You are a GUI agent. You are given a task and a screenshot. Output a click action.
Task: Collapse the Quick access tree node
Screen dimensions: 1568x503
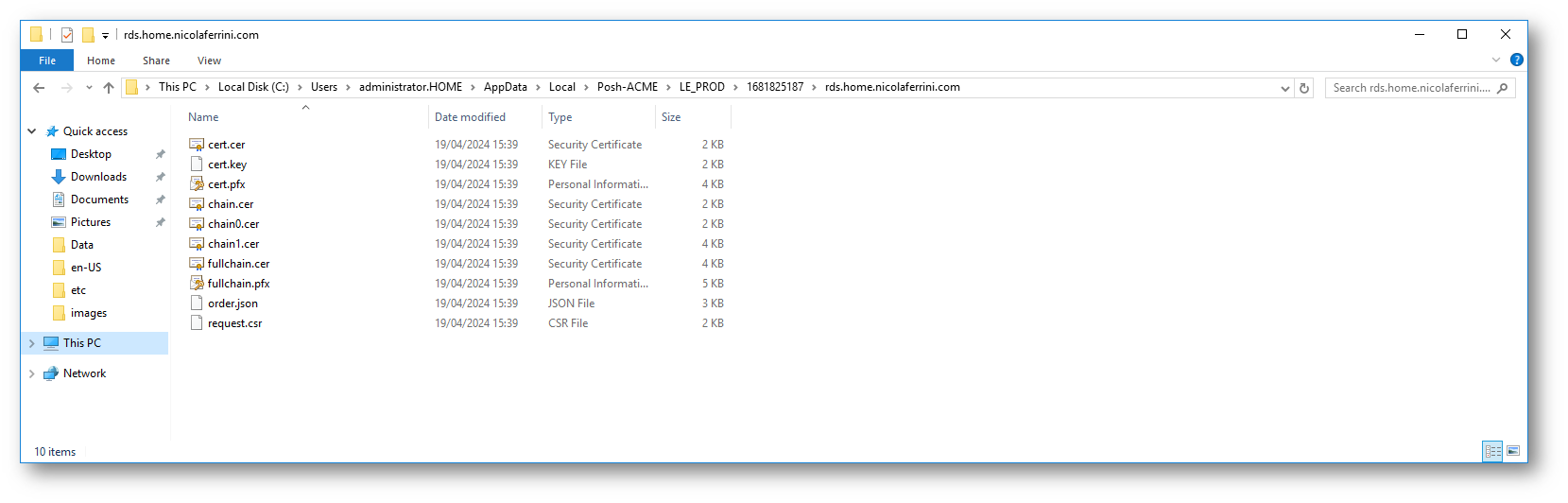point(32,131)
